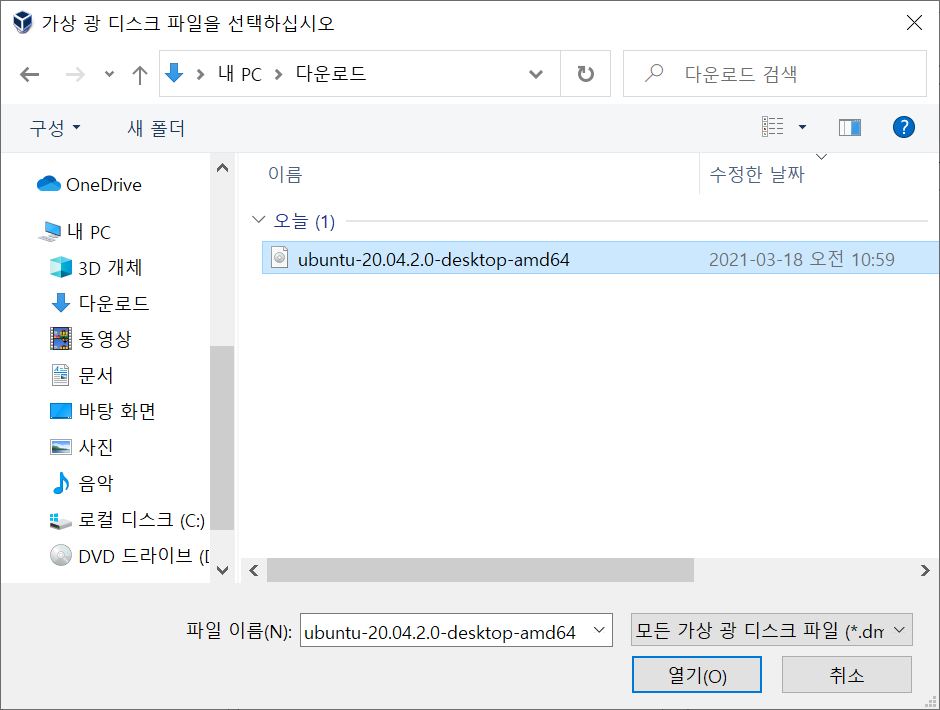This screenshot has height=710, width=940.
Task: Click the magnifier search icon
Action: 653,73
